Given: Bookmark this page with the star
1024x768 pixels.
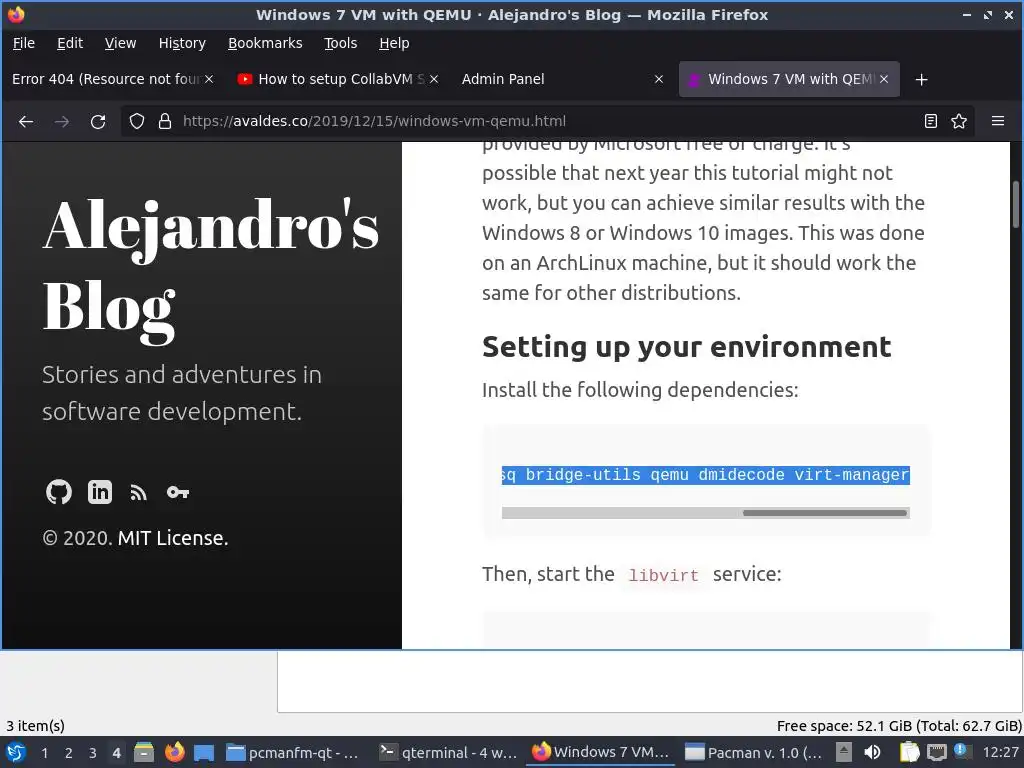Looking at the screenshot, I should click(x=959, y=121).
